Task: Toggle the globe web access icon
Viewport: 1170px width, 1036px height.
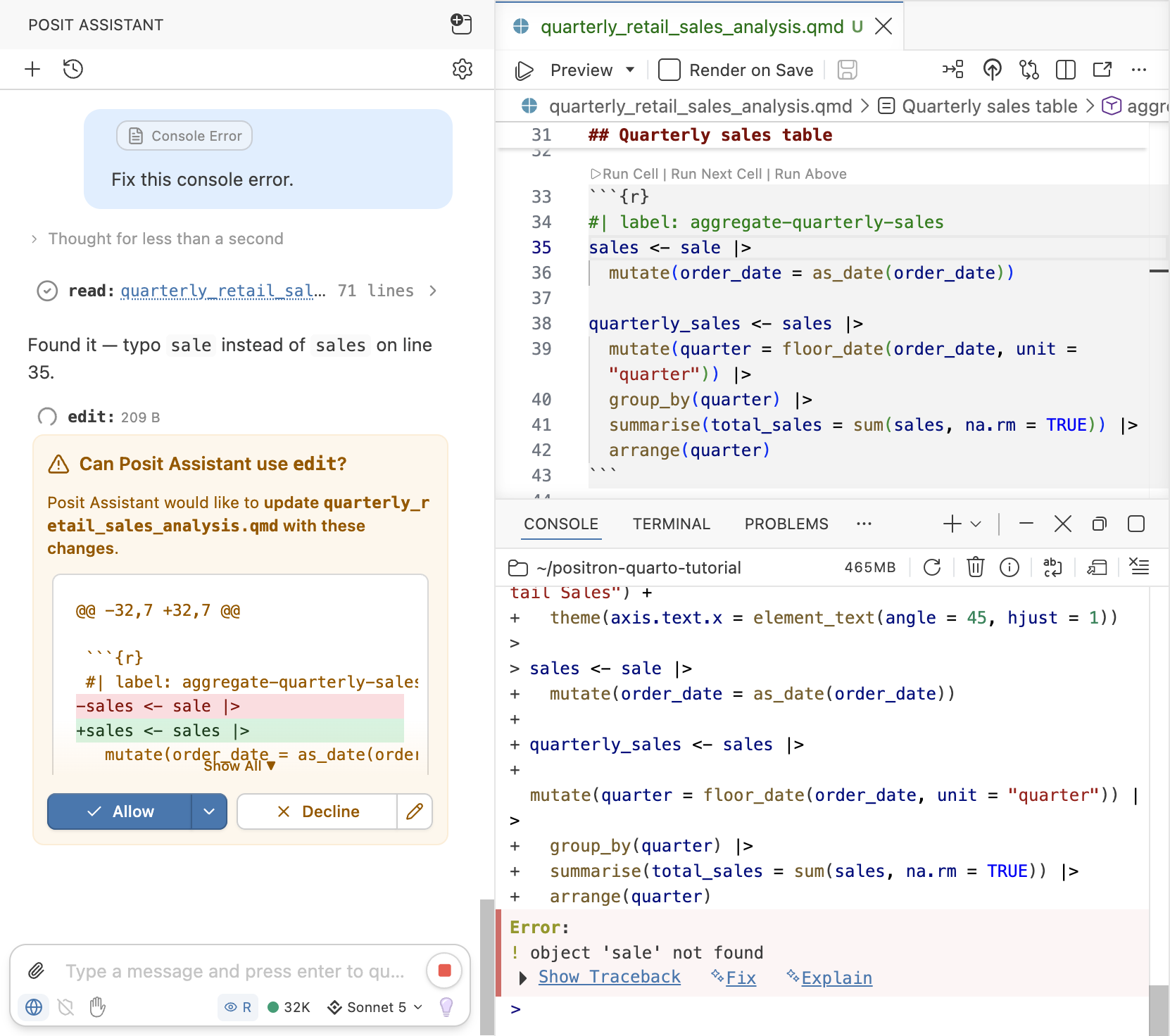Action: [x=33, y=1007]
